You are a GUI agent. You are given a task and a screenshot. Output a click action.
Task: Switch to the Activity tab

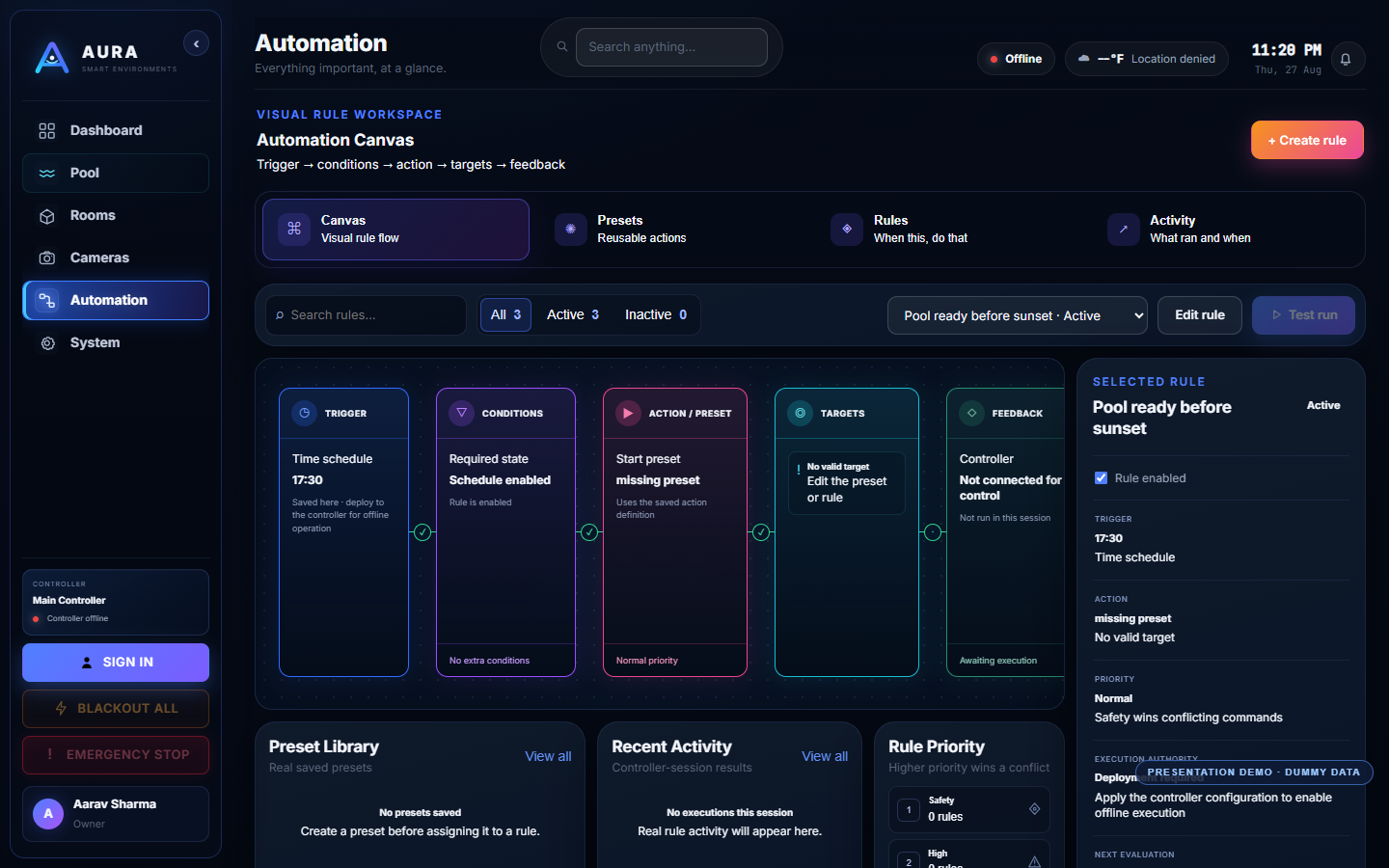click(1226, 230)
